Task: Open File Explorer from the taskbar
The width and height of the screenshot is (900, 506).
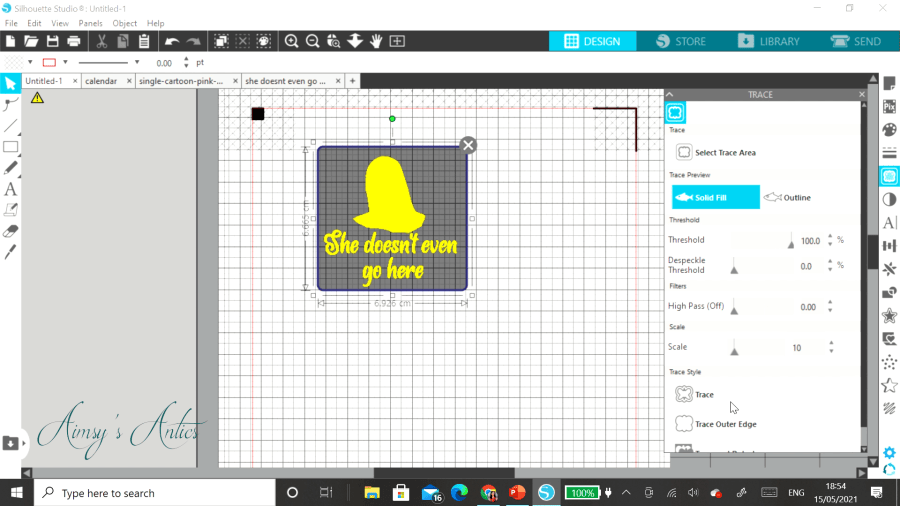Action: [x=372, y=493]
